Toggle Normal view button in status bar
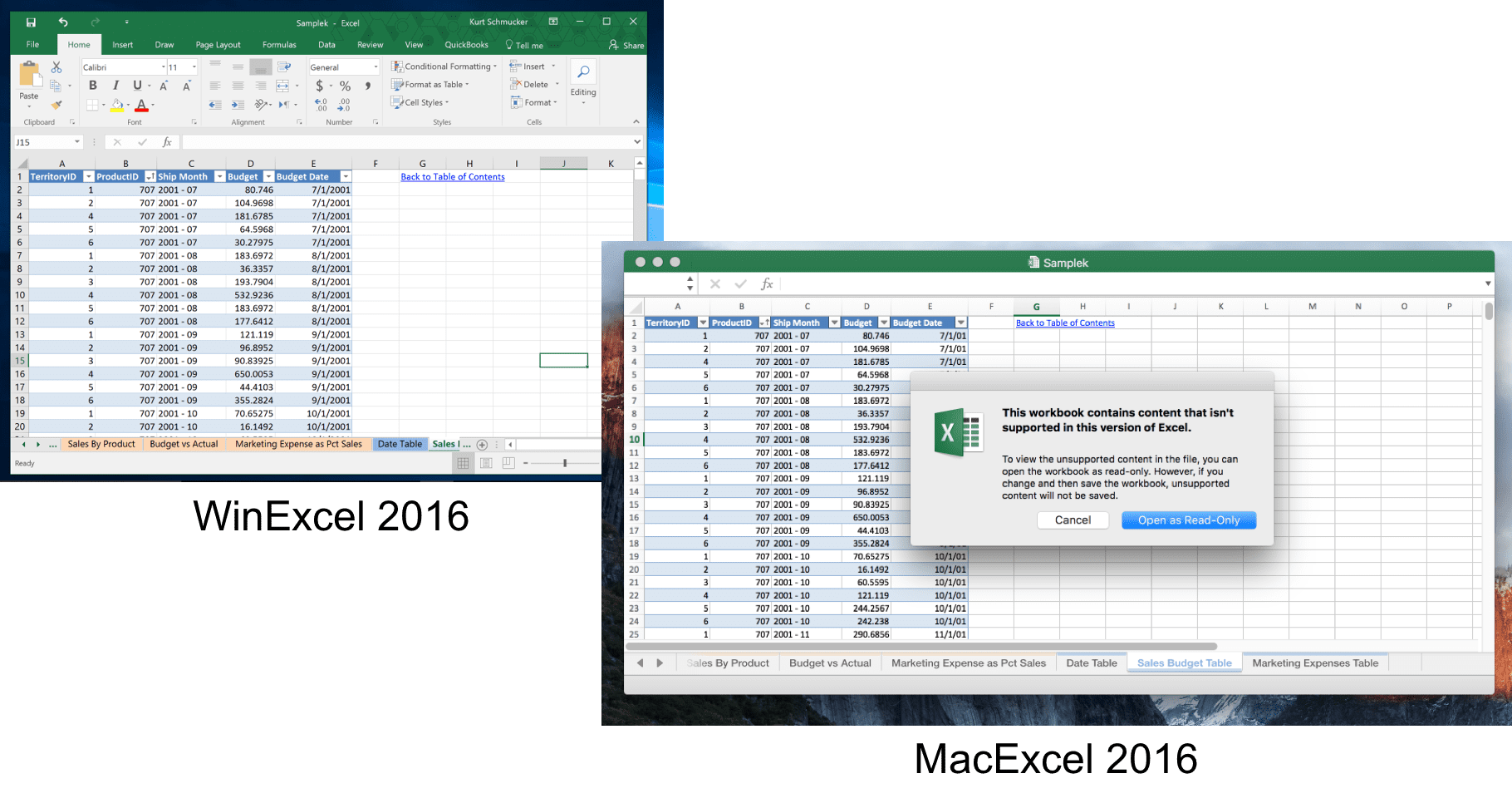1512x808 pixels. tap(464, 463)
